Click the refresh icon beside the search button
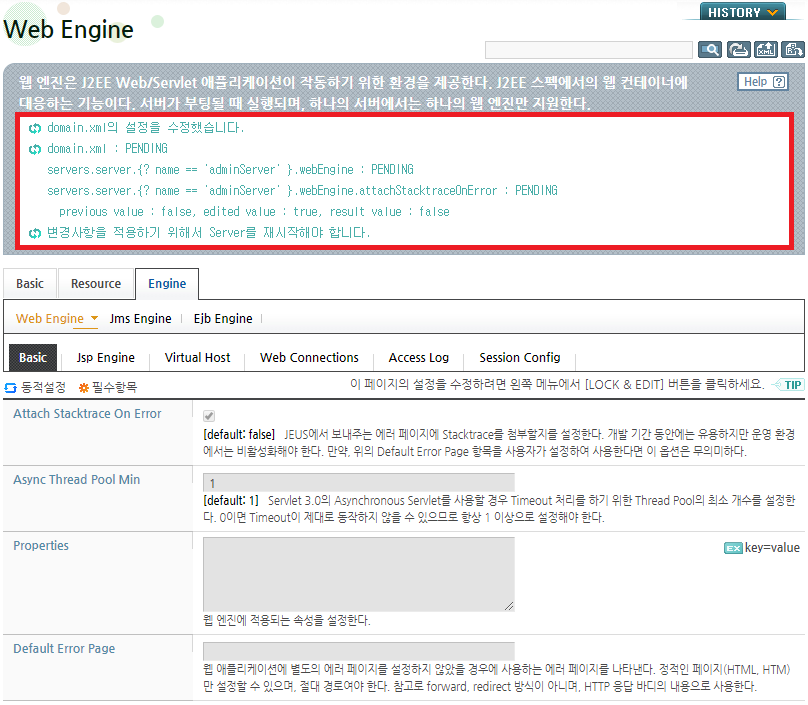Screen dimensions: 808x705 tap(738, 50)
